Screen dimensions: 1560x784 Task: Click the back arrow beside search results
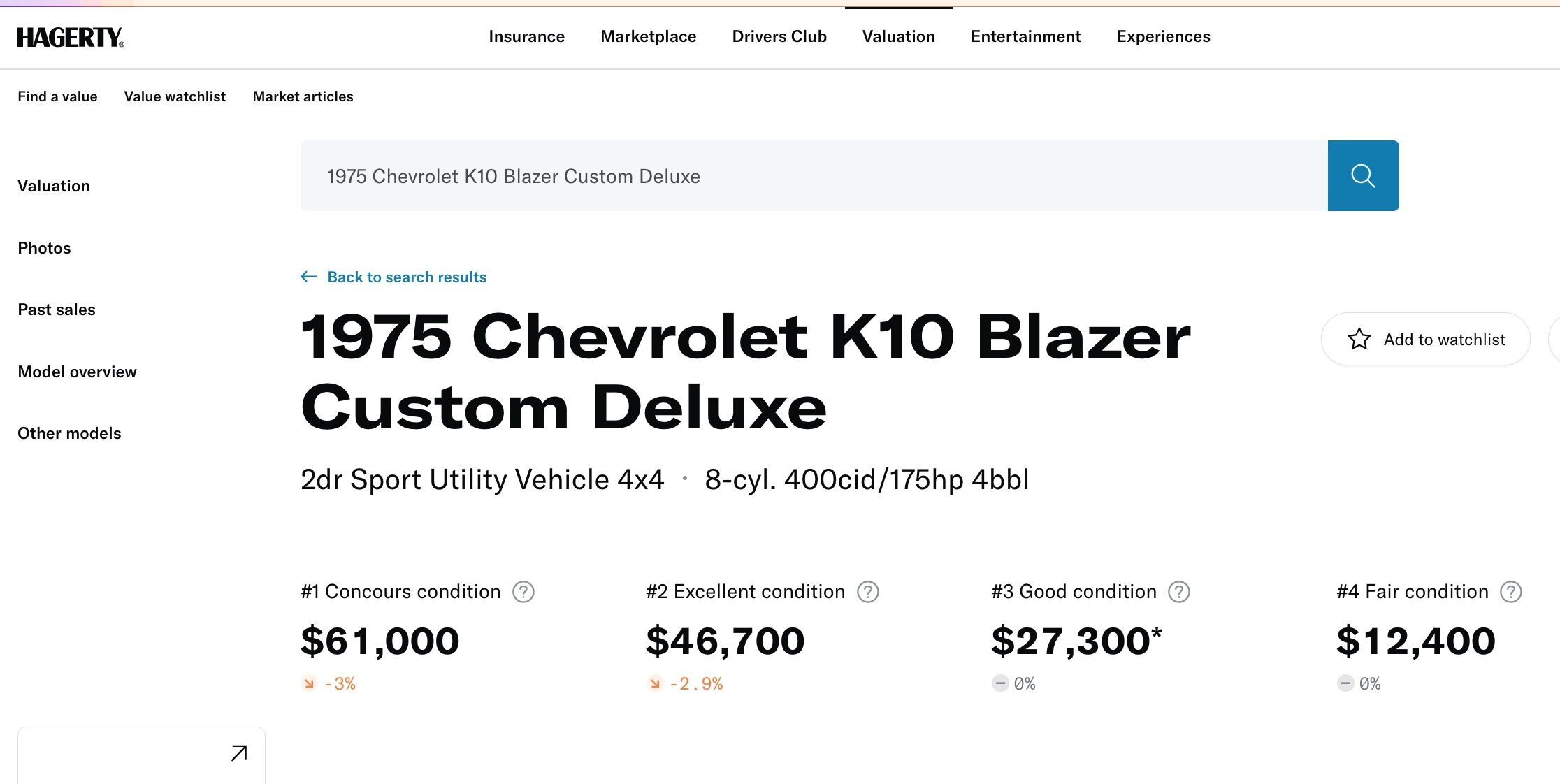[308, 277]
